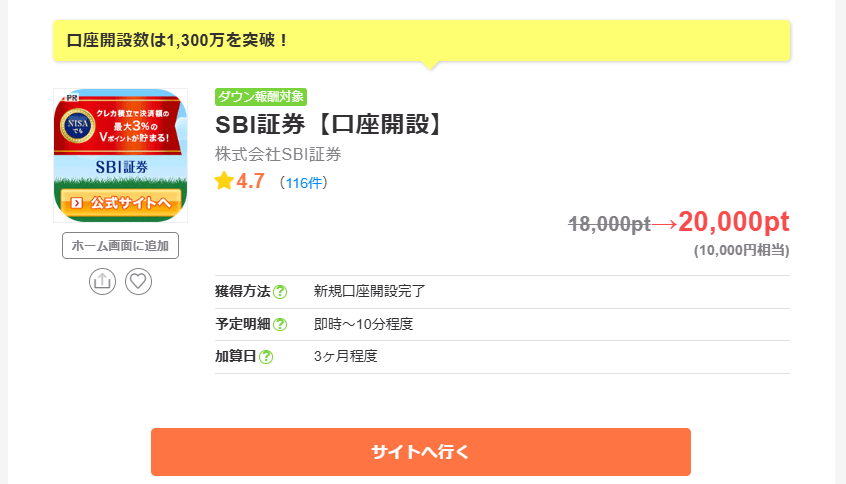Open help icon next to 加算日
This screenshot has height=484, width=846.
(266, 357)
